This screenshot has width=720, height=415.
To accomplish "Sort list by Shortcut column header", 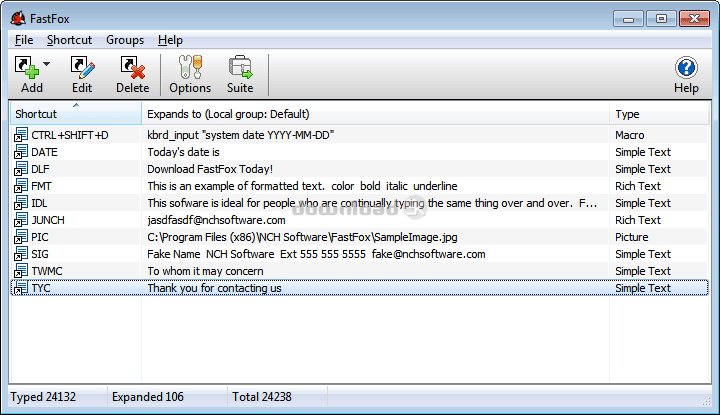I will tap(75, 114).
